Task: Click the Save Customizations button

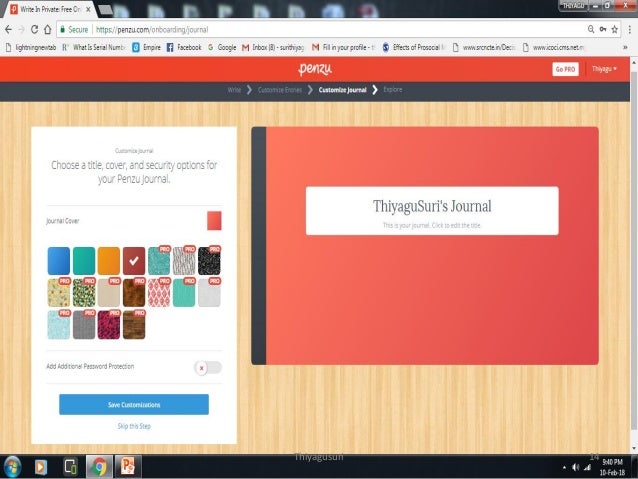Action: click(134, 405)
